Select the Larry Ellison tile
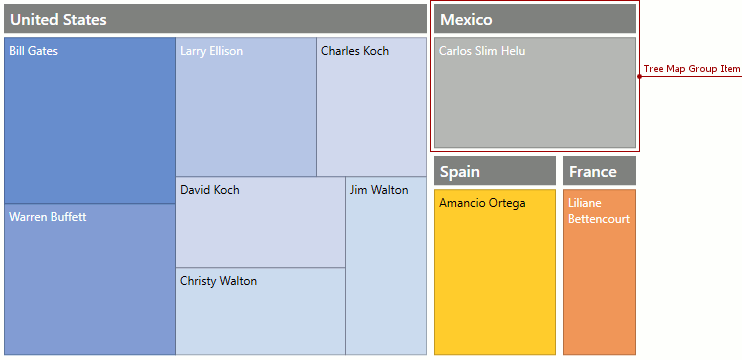Viewport: 742px width, 360px height. pos(246,107)
